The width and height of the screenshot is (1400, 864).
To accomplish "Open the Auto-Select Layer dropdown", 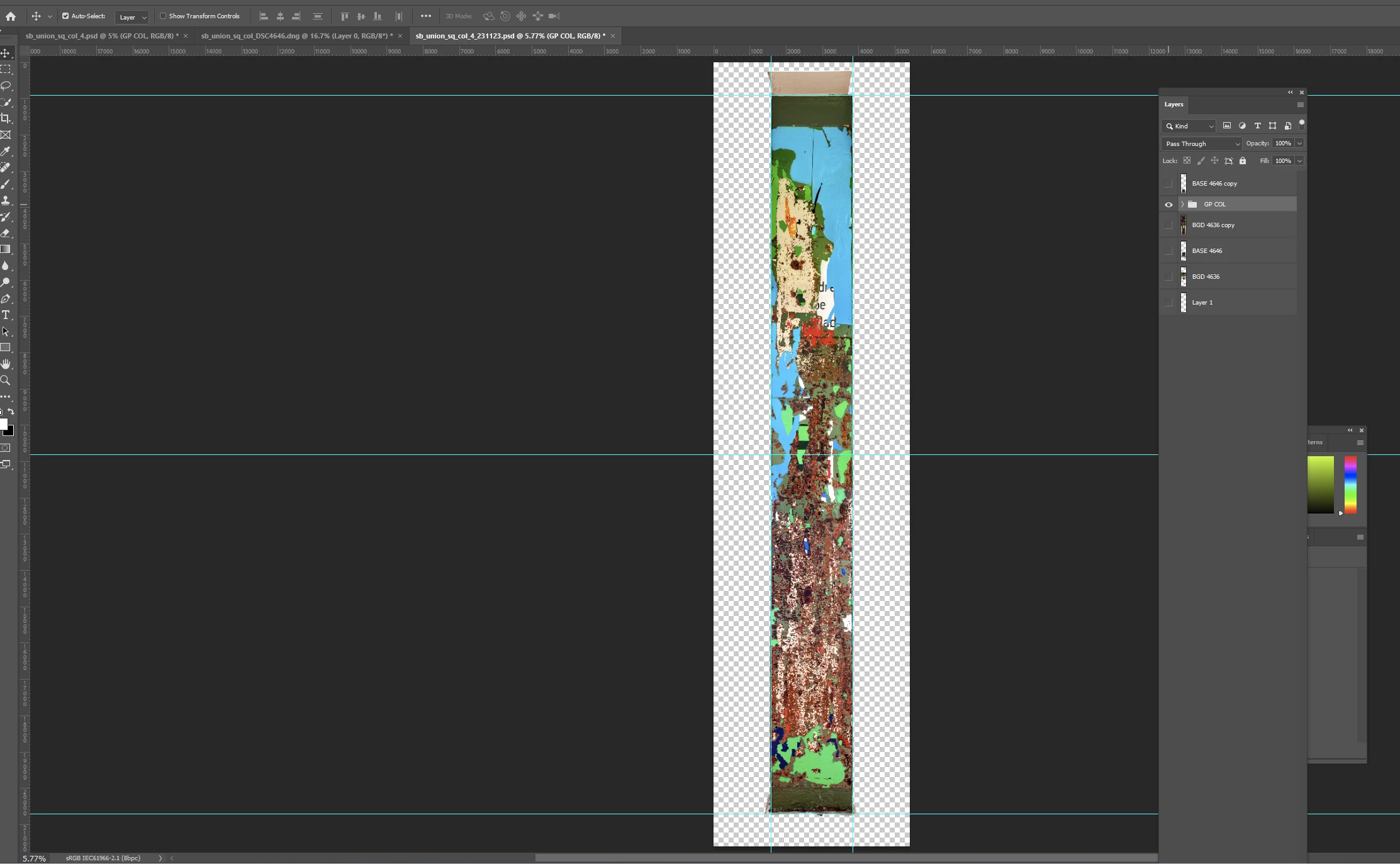I will [132, 17].
